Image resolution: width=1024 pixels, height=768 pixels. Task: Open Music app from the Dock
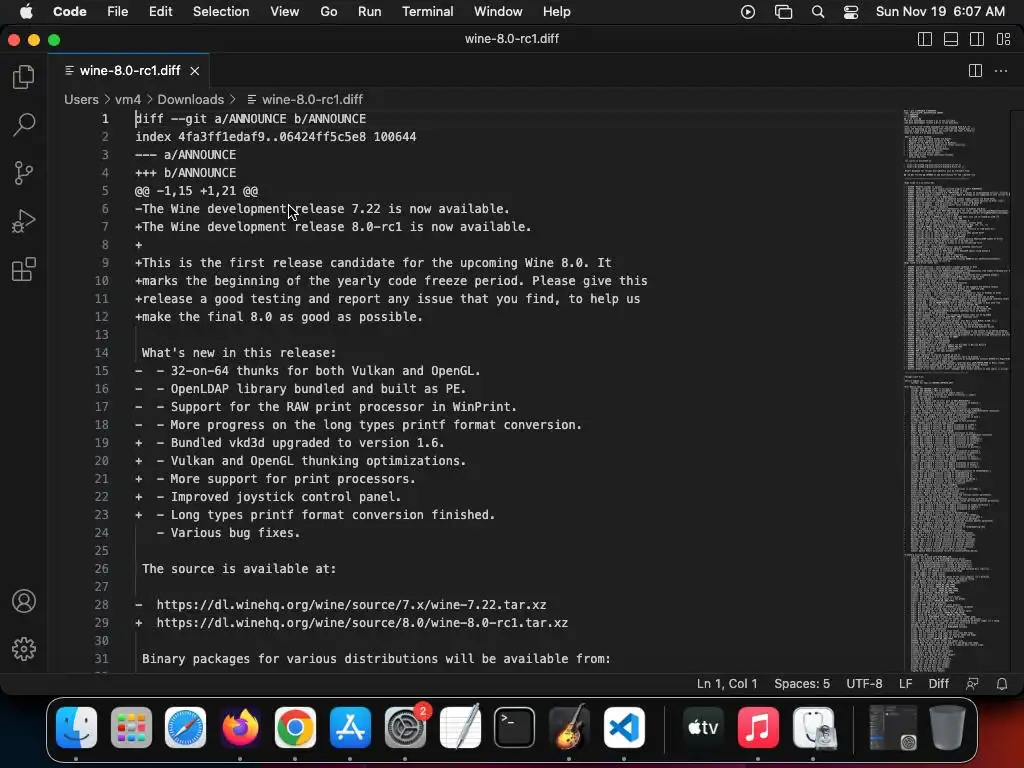[758, 728]
